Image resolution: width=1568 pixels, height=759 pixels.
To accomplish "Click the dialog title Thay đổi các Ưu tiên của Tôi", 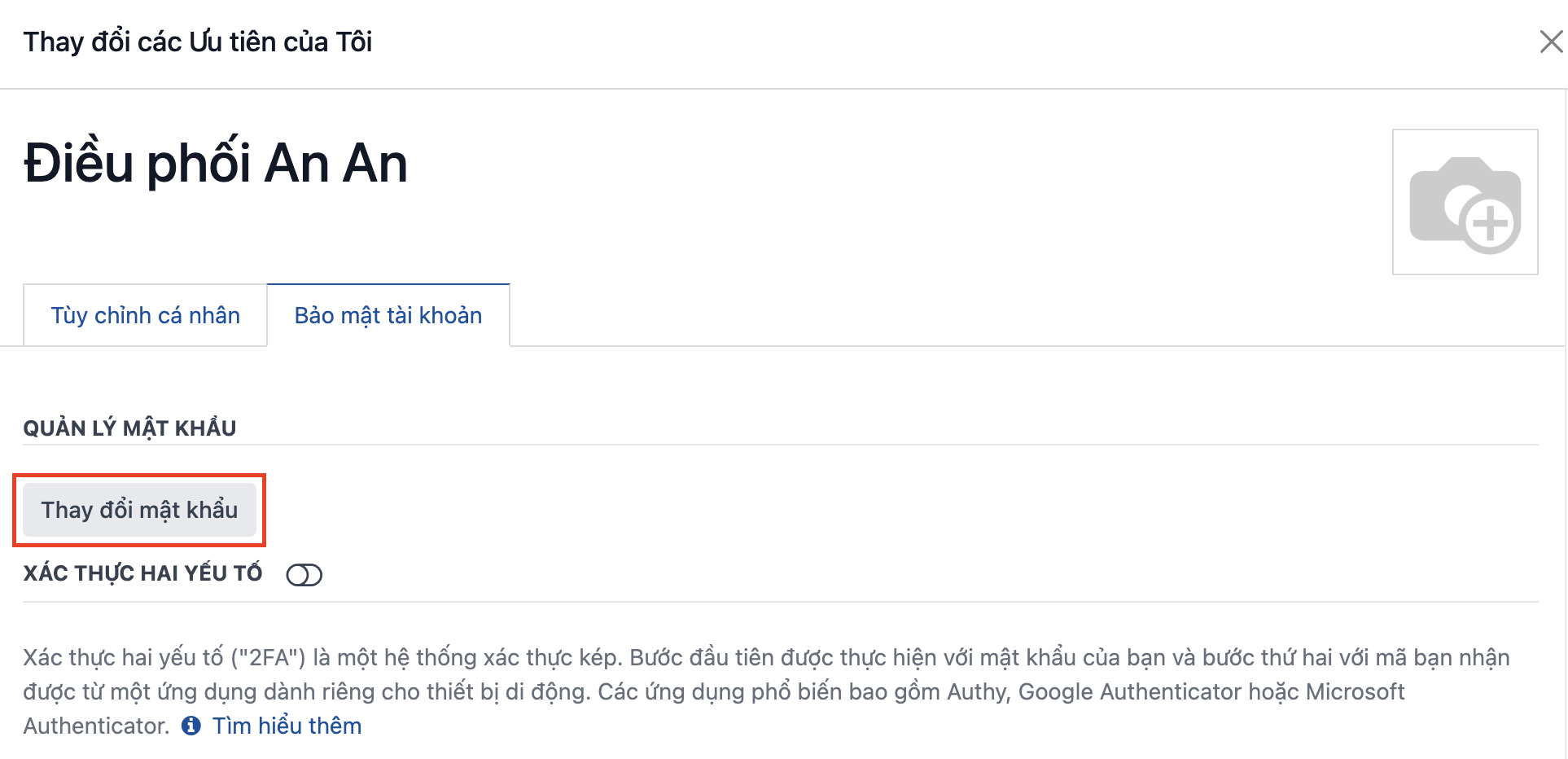I will pos(198,42).
